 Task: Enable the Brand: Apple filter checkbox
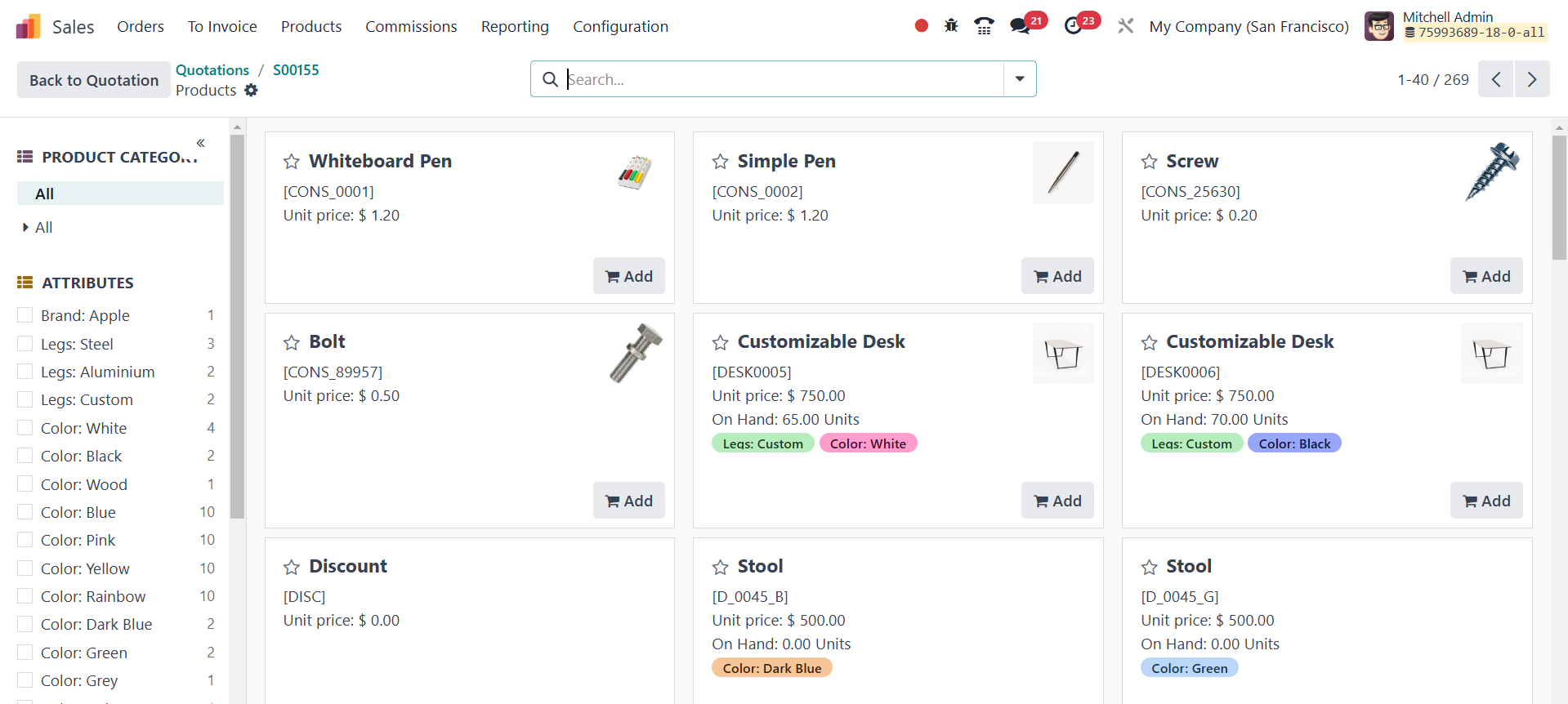pyautogui.click(x=25, y=315)
